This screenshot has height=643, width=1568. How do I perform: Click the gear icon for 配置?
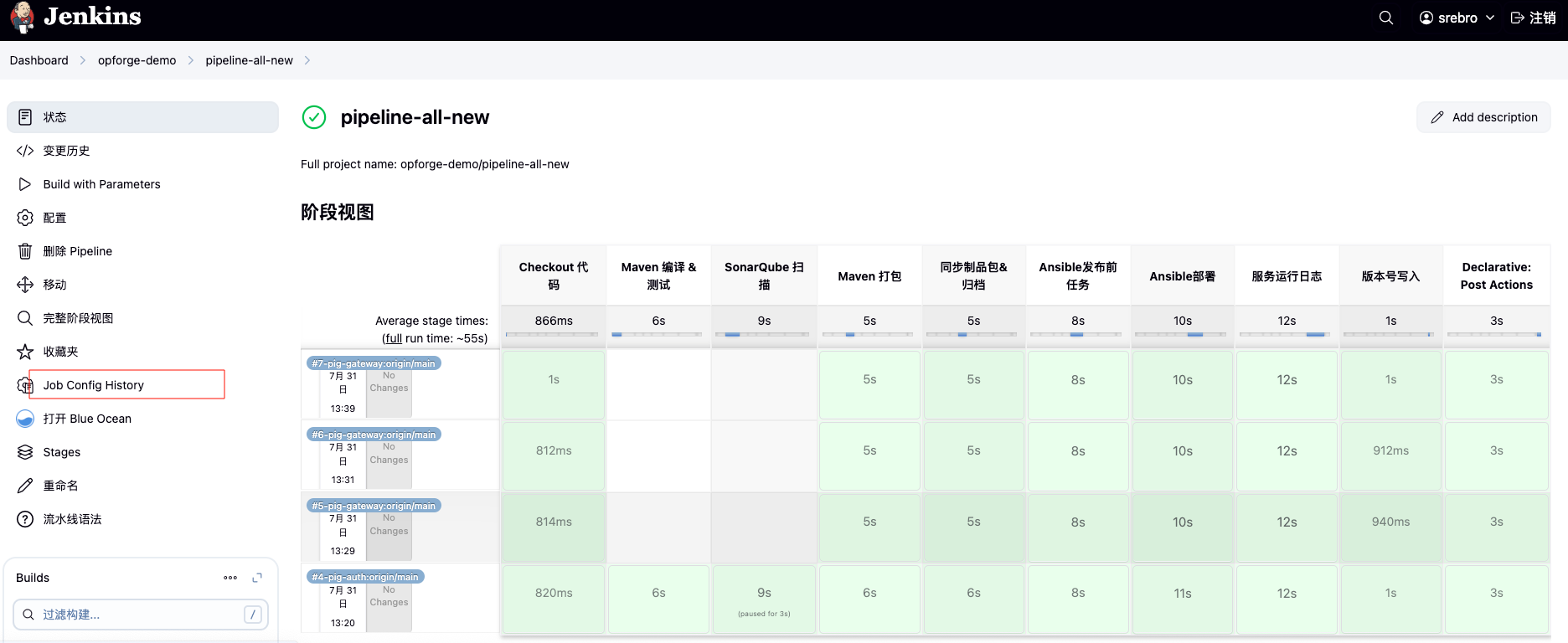(25, 218)
